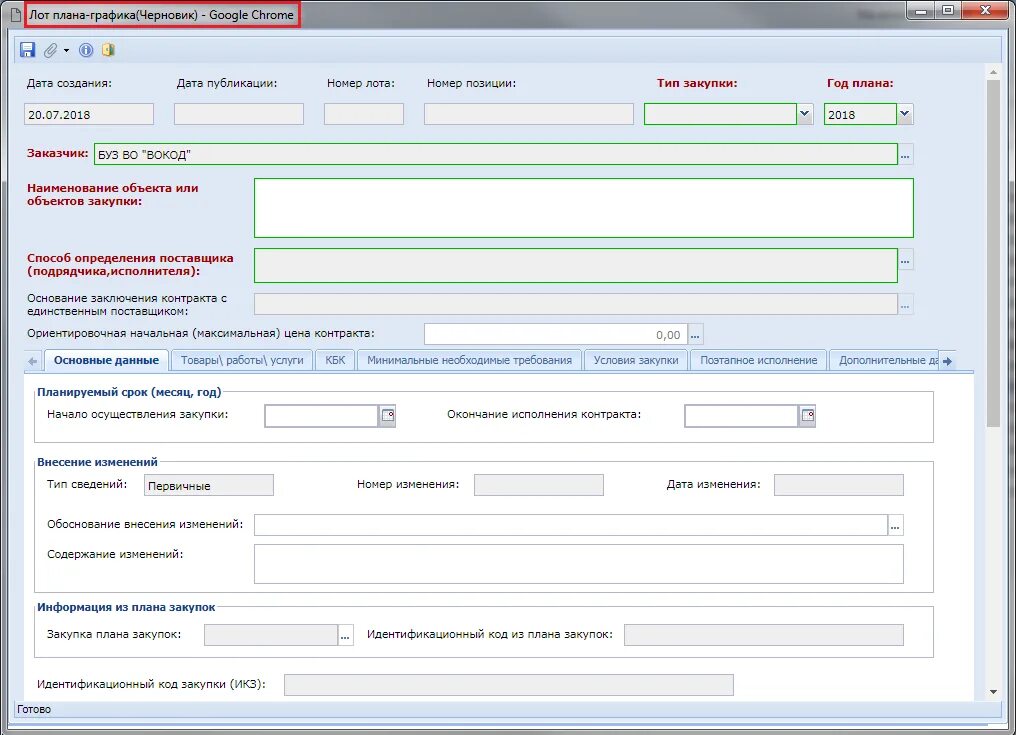Click the blue floppy disk Save icon
This screenshot has height=735, width=1016.
point(27,50)
